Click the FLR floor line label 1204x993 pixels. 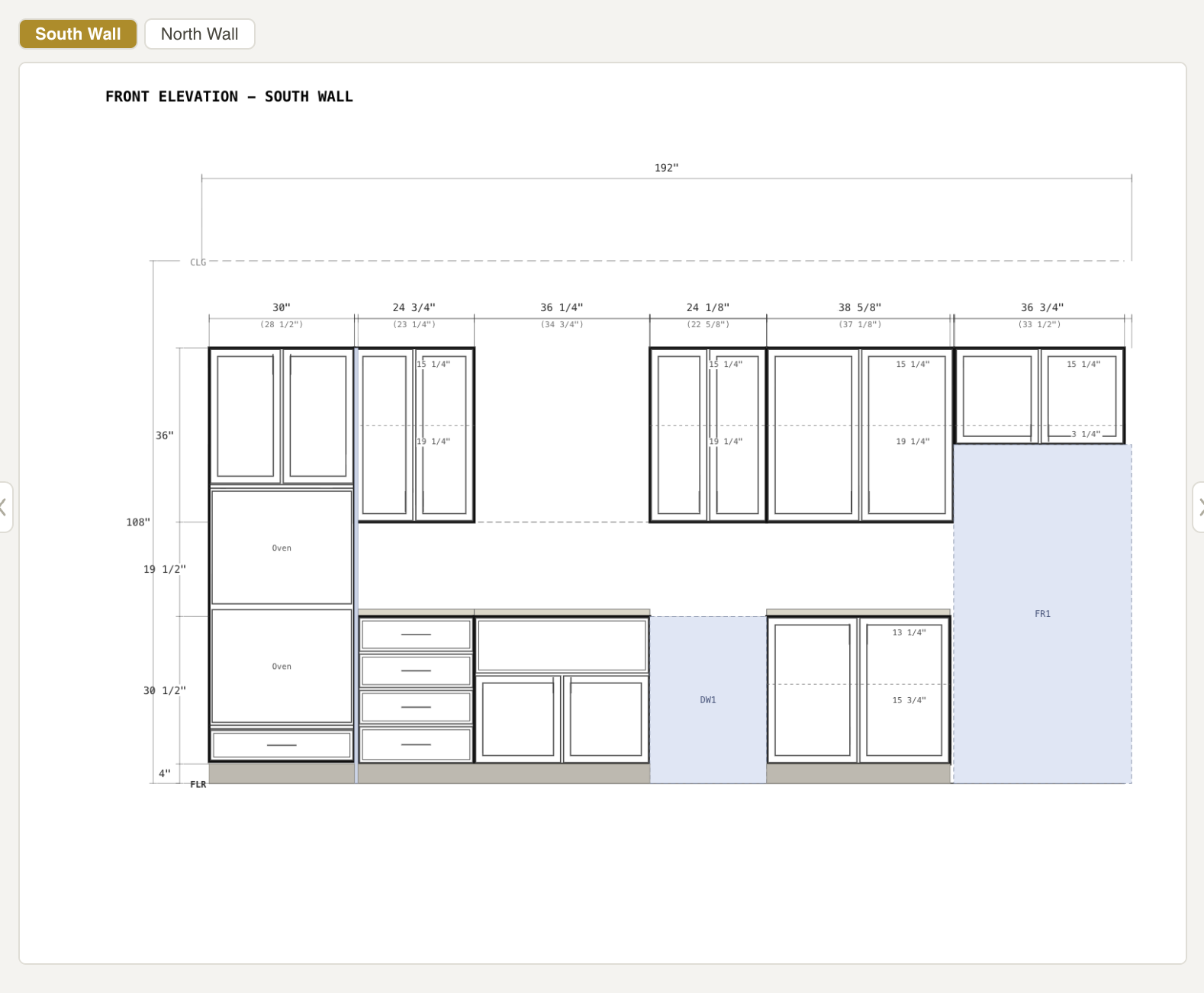(x=198, y=784)
